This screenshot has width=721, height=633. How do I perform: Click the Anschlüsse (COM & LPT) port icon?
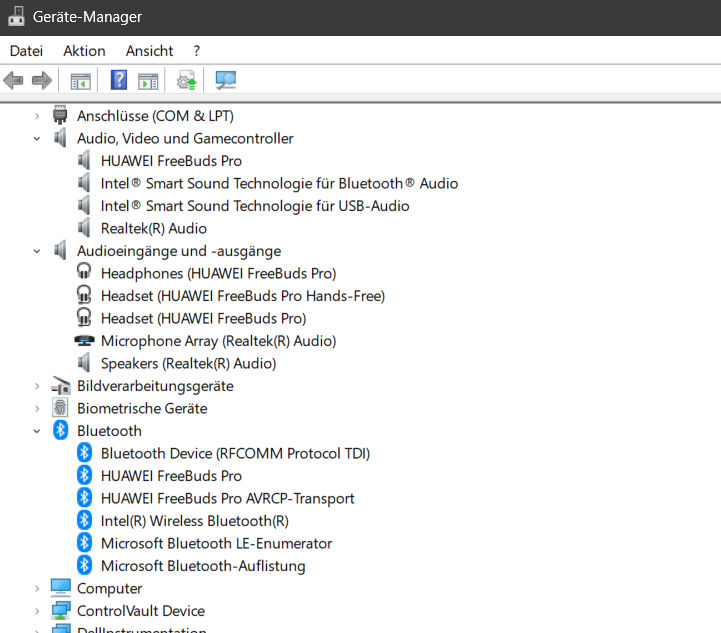[x=60, y=115]
